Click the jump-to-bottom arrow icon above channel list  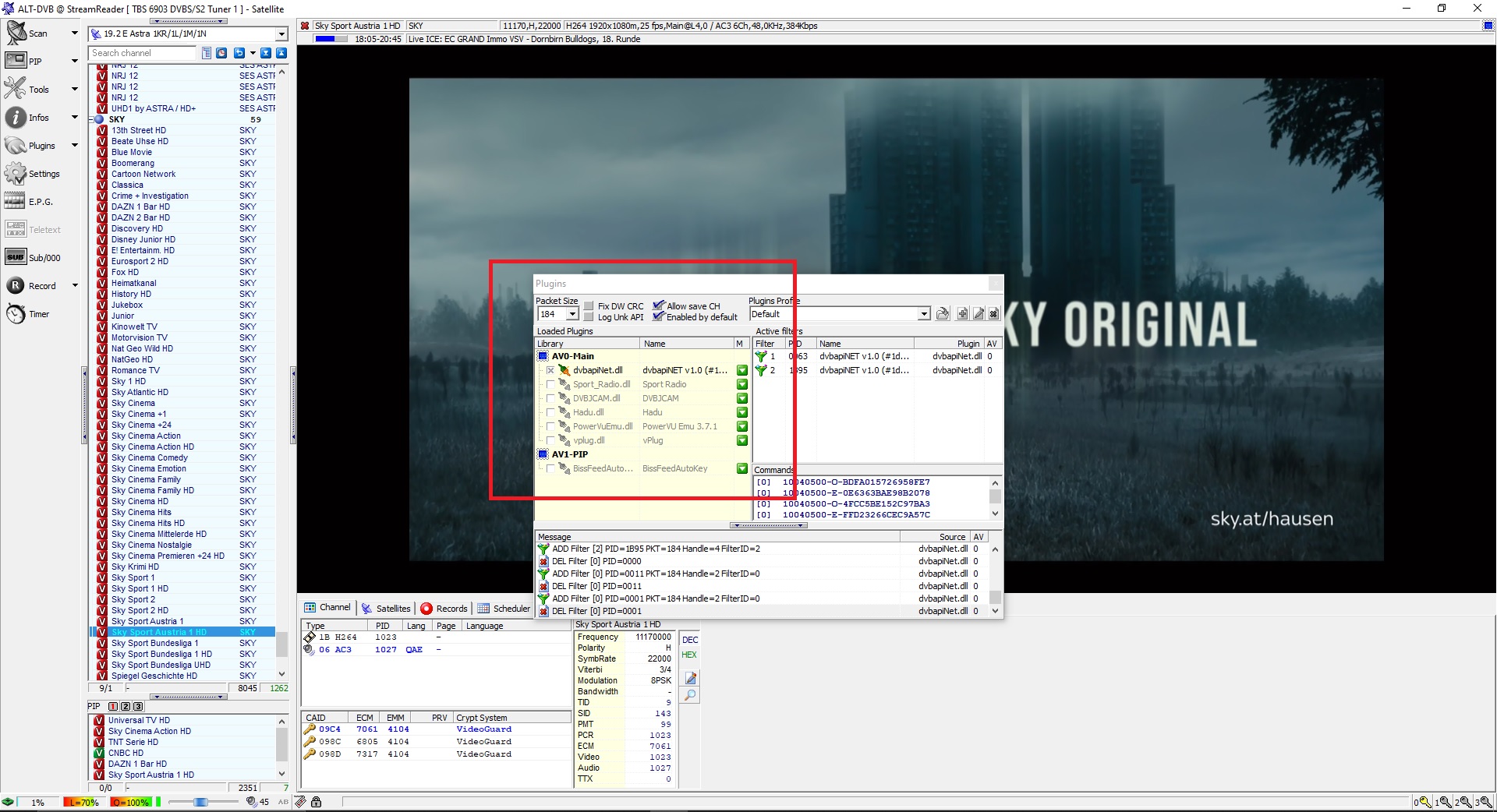(x=266, y=53)
